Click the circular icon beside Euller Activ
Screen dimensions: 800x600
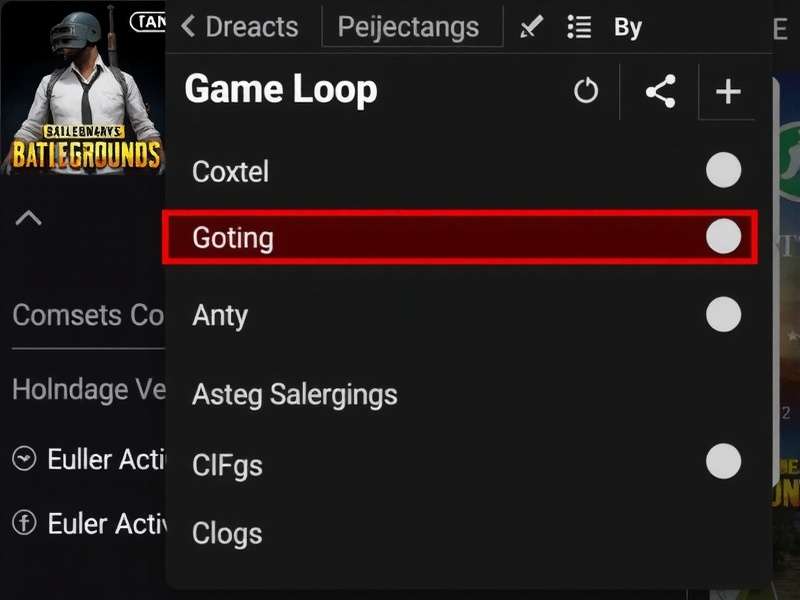pyautogui.click(x=23, y=459)
